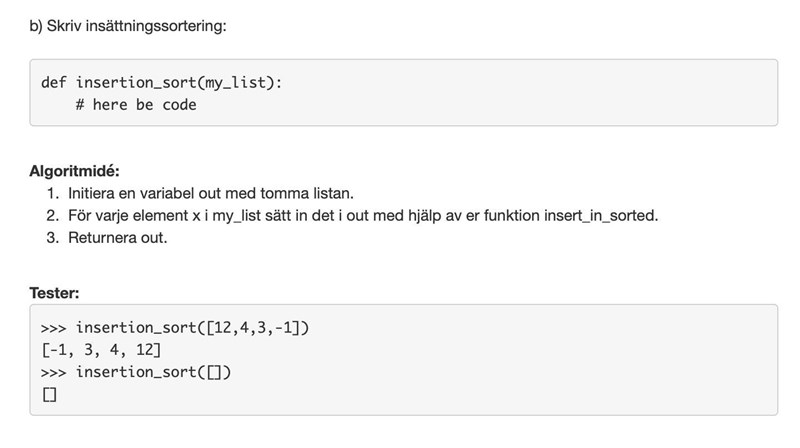Click the empty list output "[]" on the last line

point(50,395)
